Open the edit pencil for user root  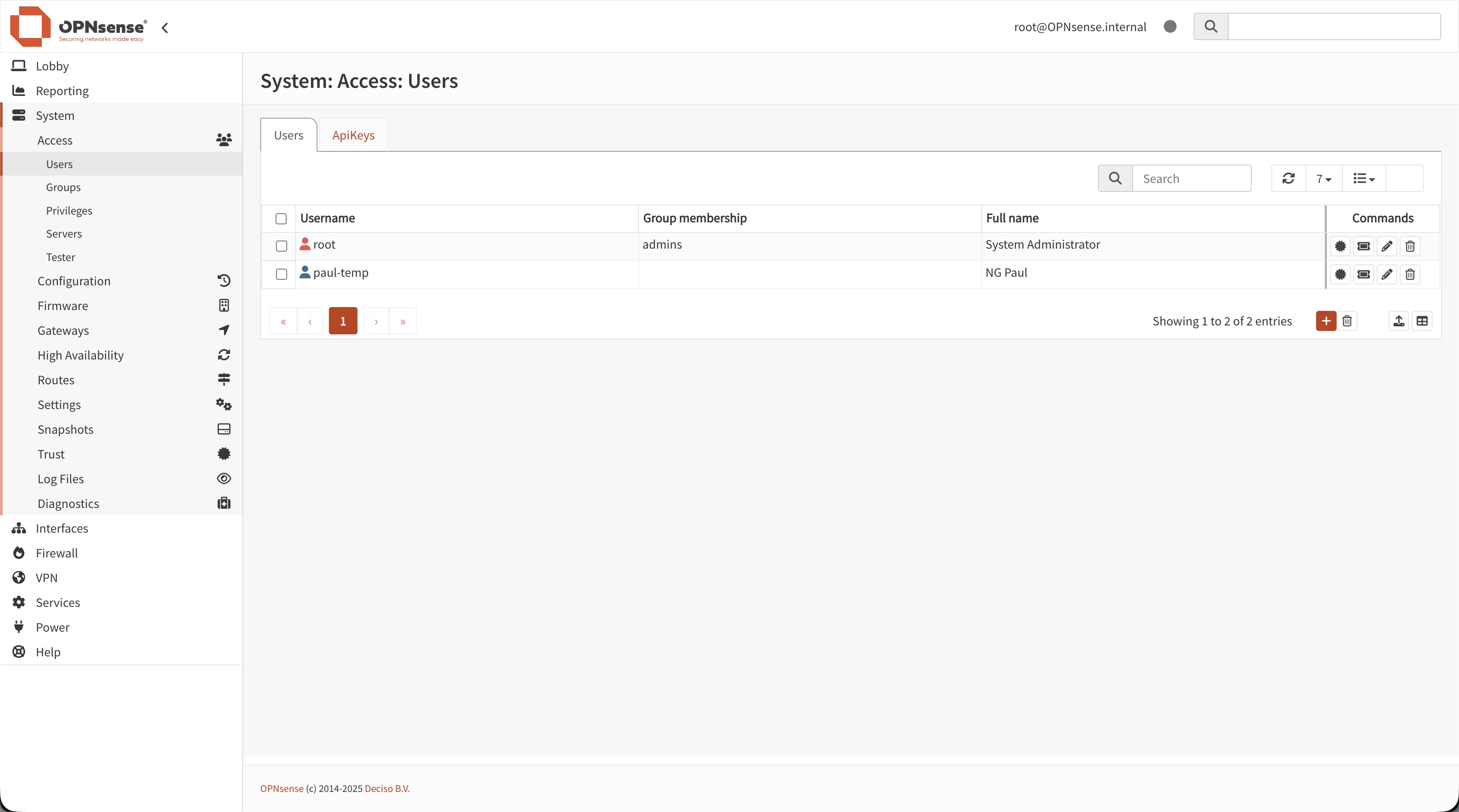coord(1387,246)
